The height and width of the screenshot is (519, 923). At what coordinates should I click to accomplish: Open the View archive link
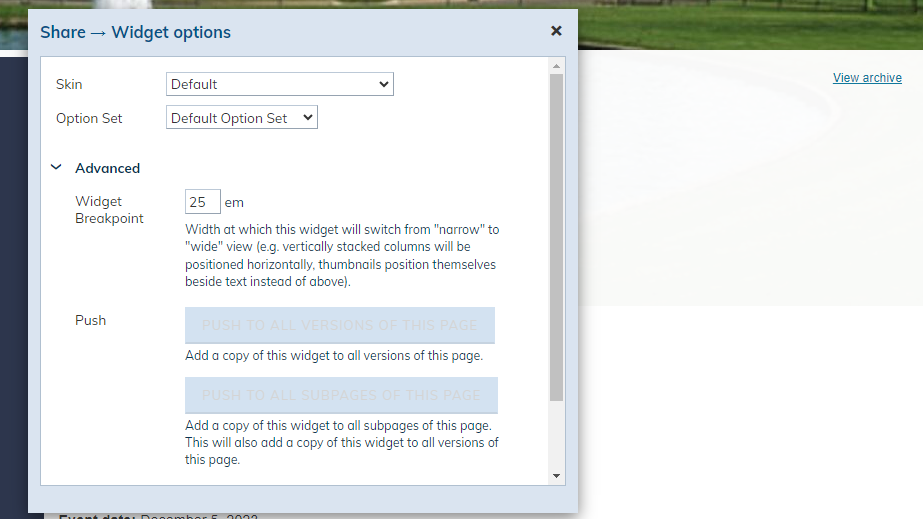867,78
